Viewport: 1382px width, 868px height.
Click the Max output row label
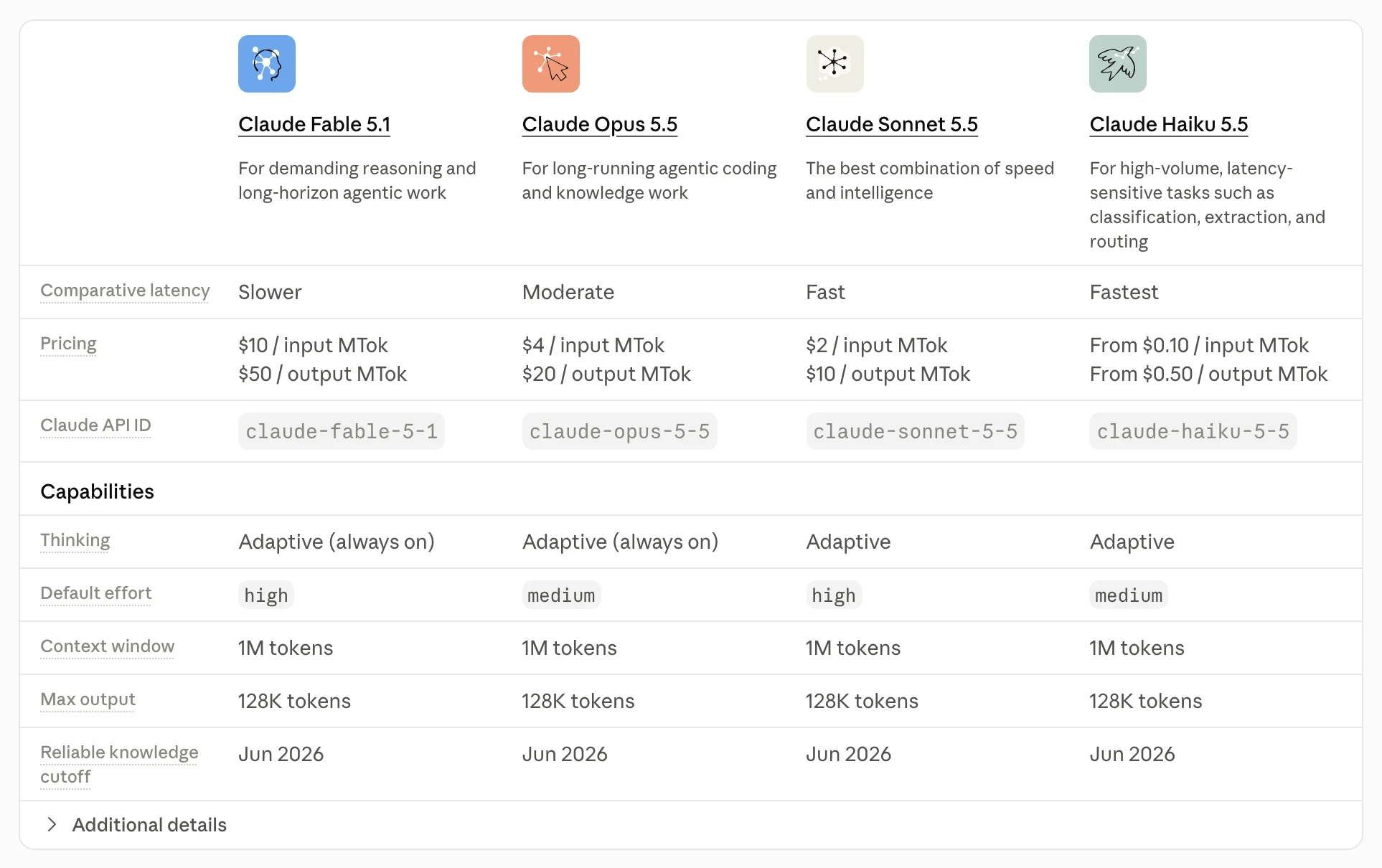(x=88, y=699)
